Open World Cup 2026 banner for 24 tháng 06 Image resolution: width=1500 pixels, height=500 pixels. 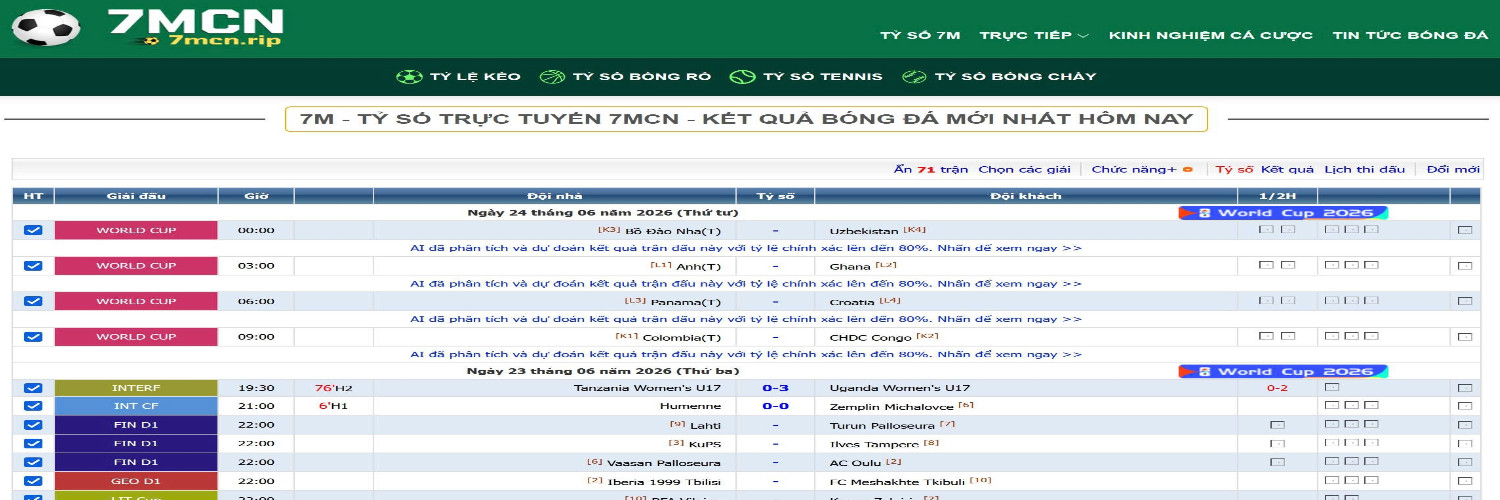1283,213
